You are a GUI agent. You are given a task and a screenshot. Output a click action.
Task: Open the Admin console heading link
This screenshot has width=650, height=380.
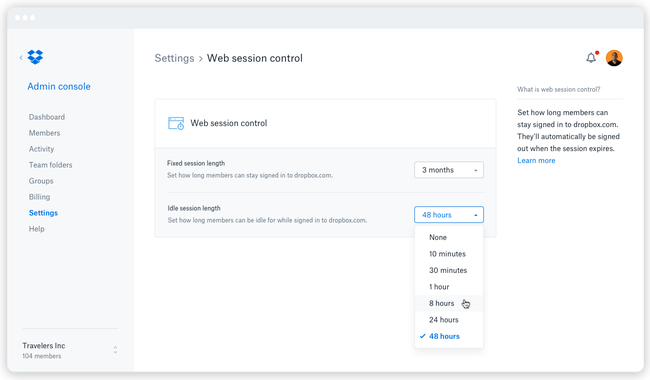[x=59, y=86]
